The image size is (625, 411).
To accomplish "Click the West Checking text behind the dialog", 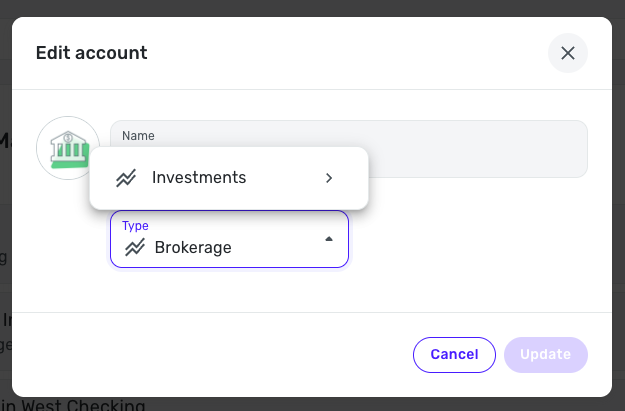I will tap(85, 405).
